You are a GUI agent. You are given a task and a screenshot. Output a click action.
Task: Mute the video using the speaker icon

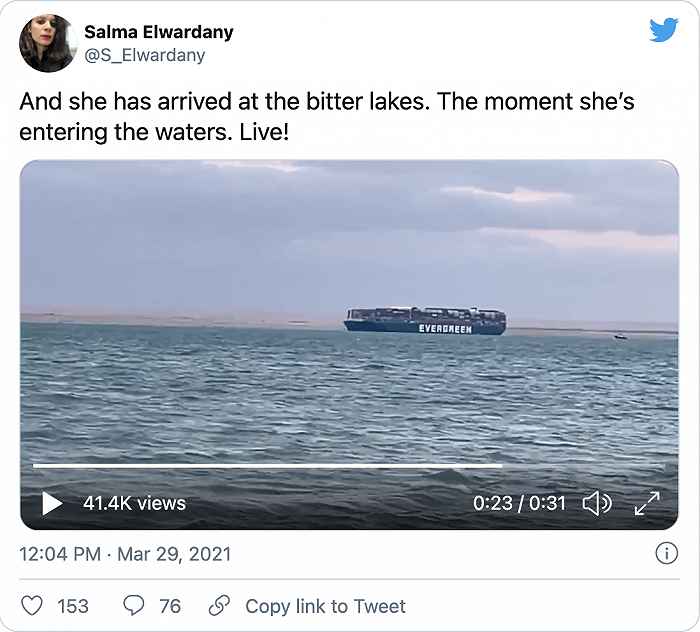point(596,503)
